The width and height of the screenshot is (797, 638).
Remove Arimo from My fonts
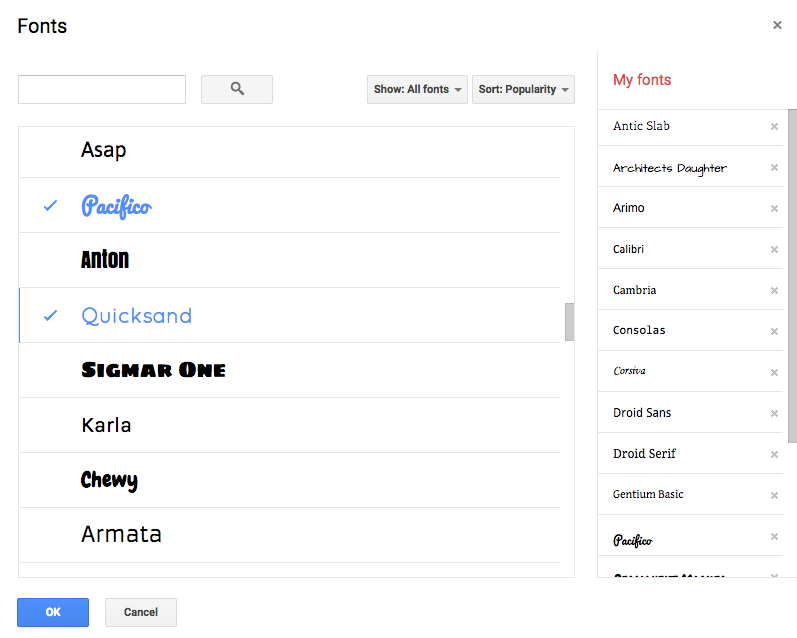774,208
